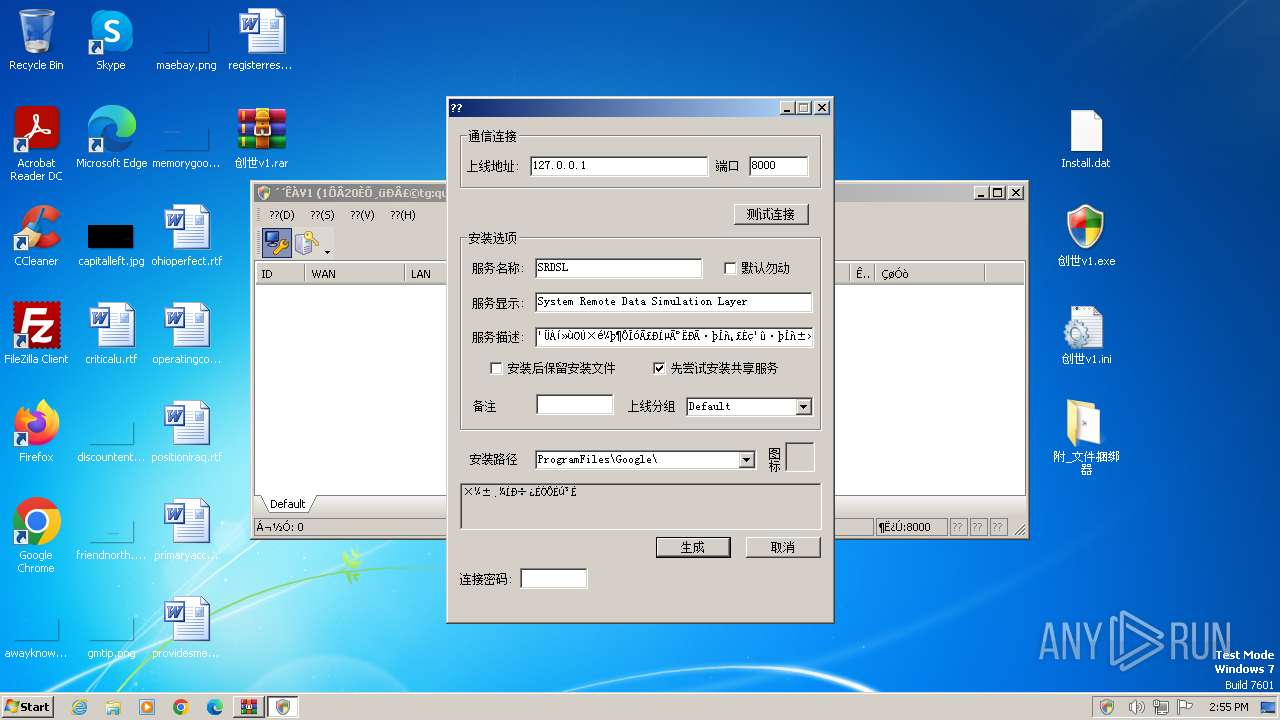Open the ??(S) menu

tap(322, 215)
